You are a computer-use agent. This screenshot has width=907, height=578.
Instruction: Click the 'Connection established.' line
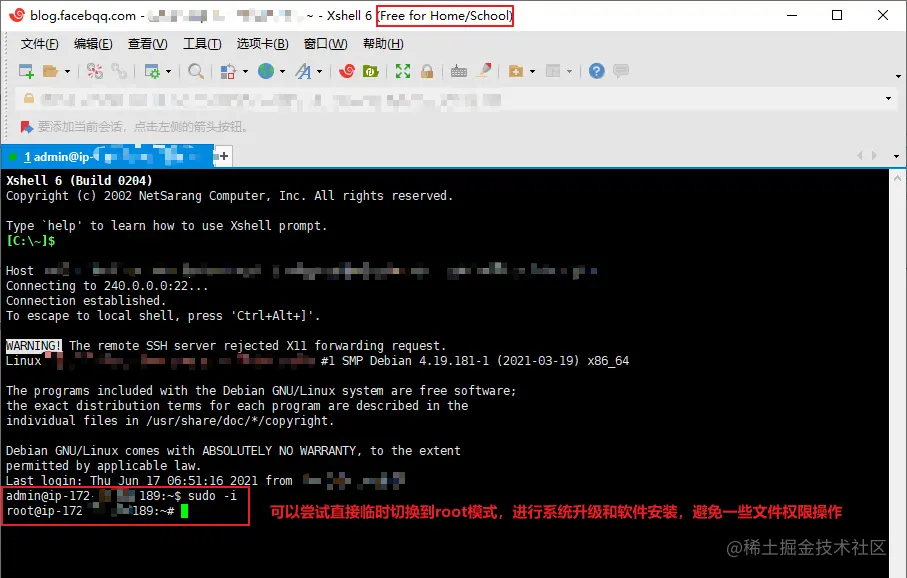pyautogui.click(x=86, y=301)
